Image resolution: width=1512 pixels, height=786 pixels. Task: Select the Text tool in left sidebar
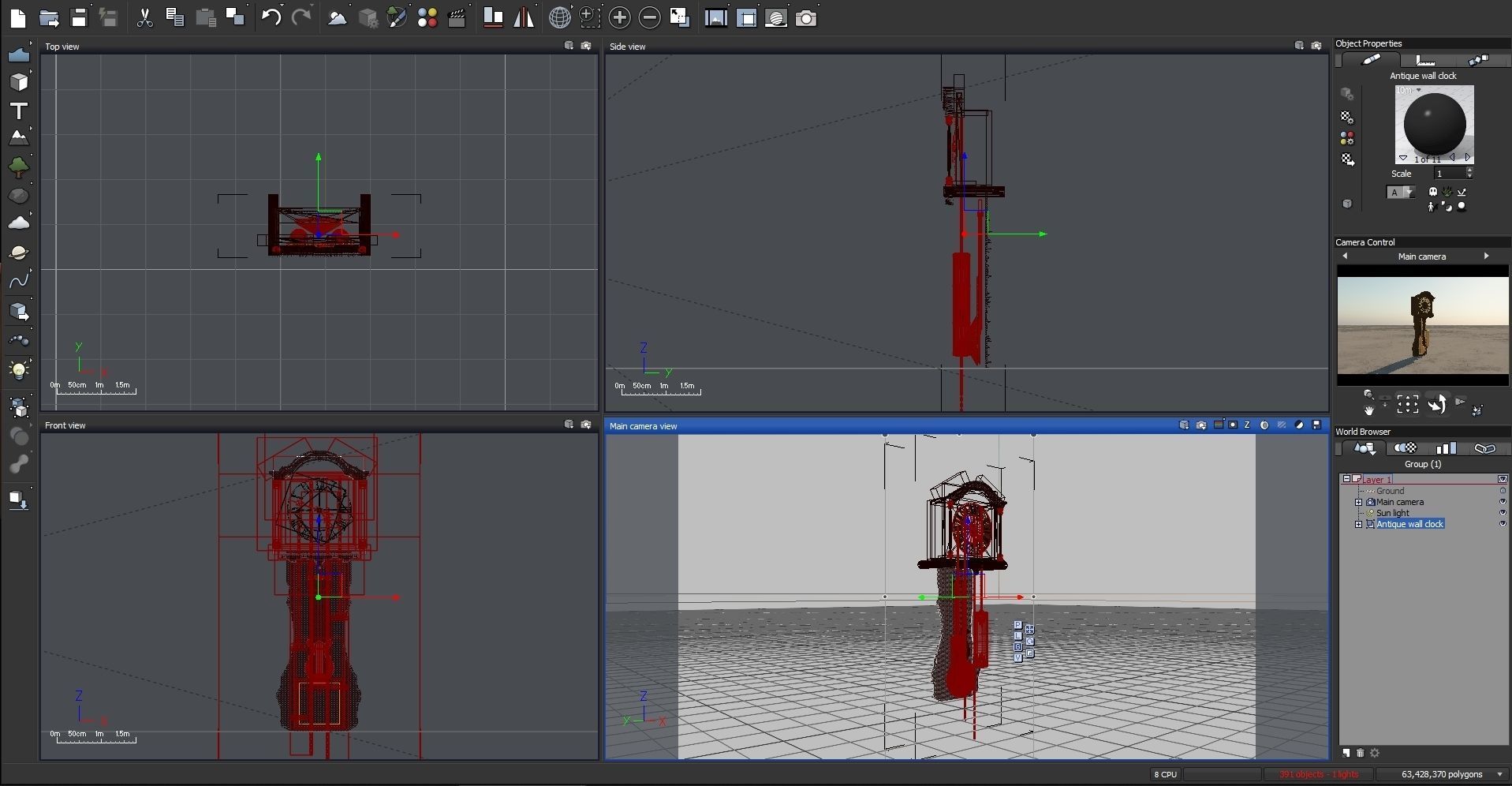pos(18,110)
